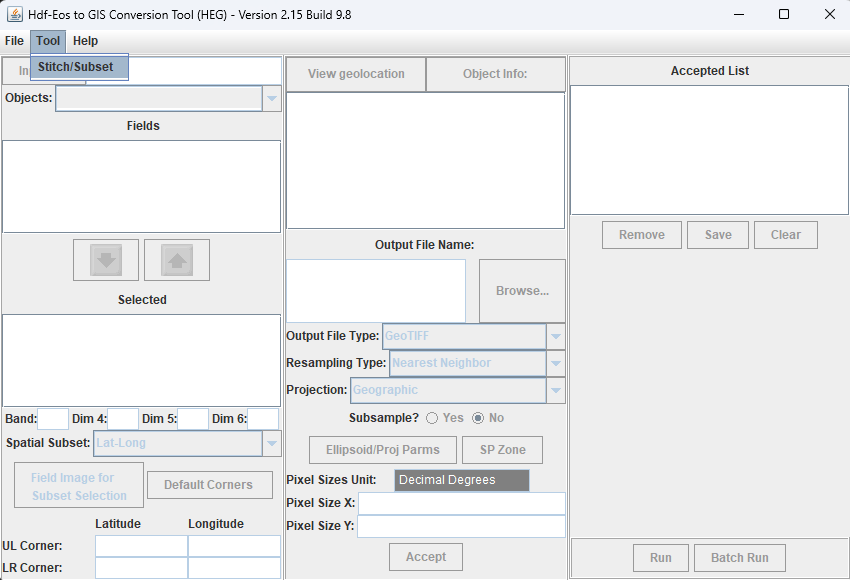Screen dimensions: 850x580
Task: Click inside the Selected list box
Action: pos(141,360)
